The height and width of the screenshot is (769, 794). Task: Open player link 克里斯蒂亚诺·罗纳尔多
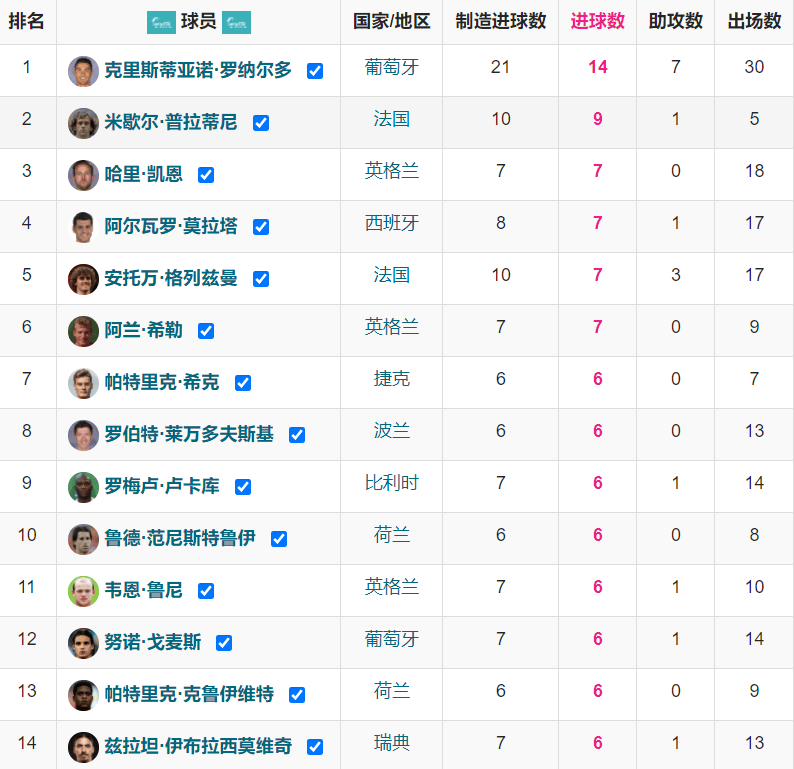point(198,70)
